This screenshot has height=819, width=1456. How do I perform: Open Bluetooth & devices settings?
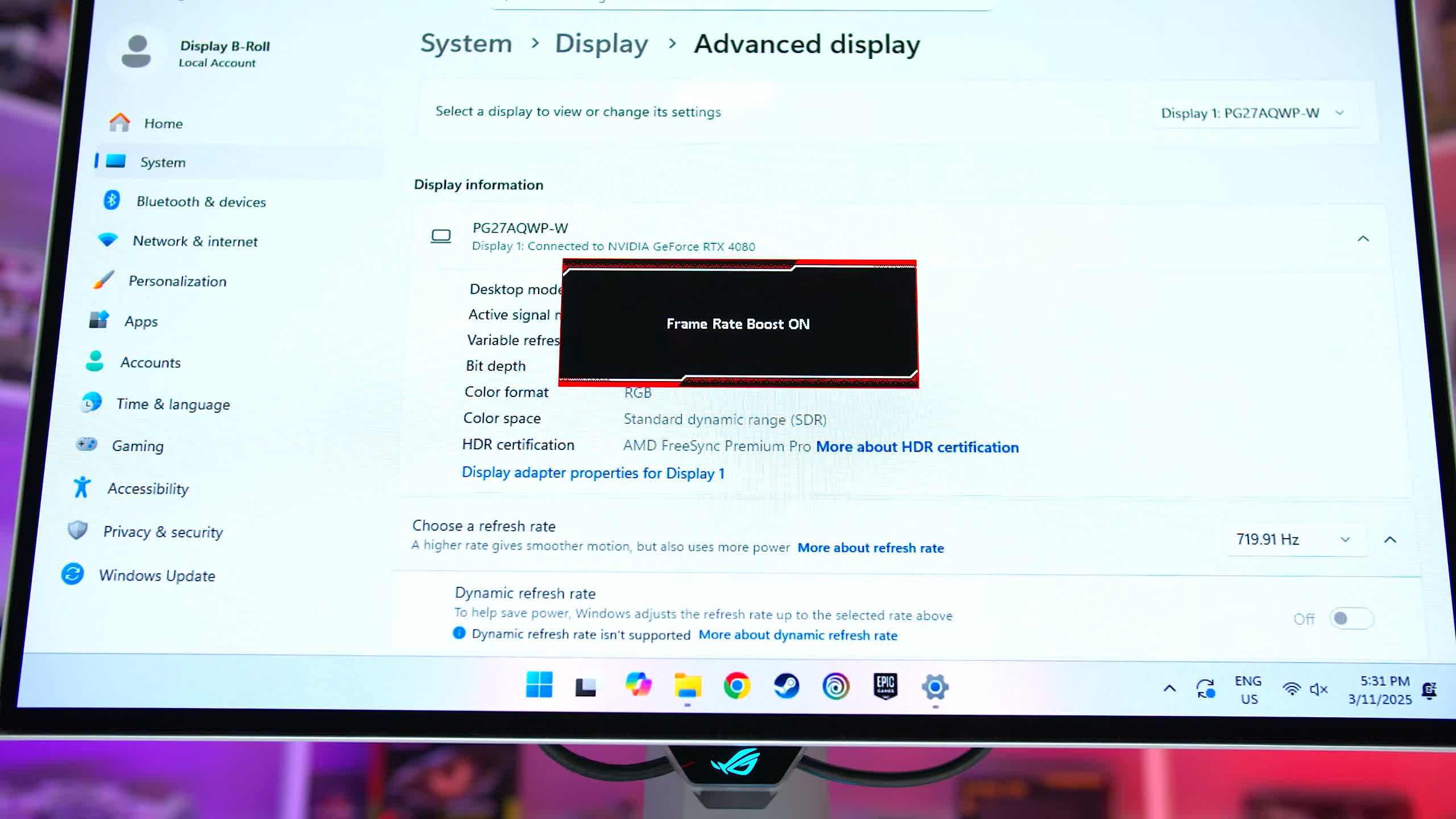tap(201, 202)
